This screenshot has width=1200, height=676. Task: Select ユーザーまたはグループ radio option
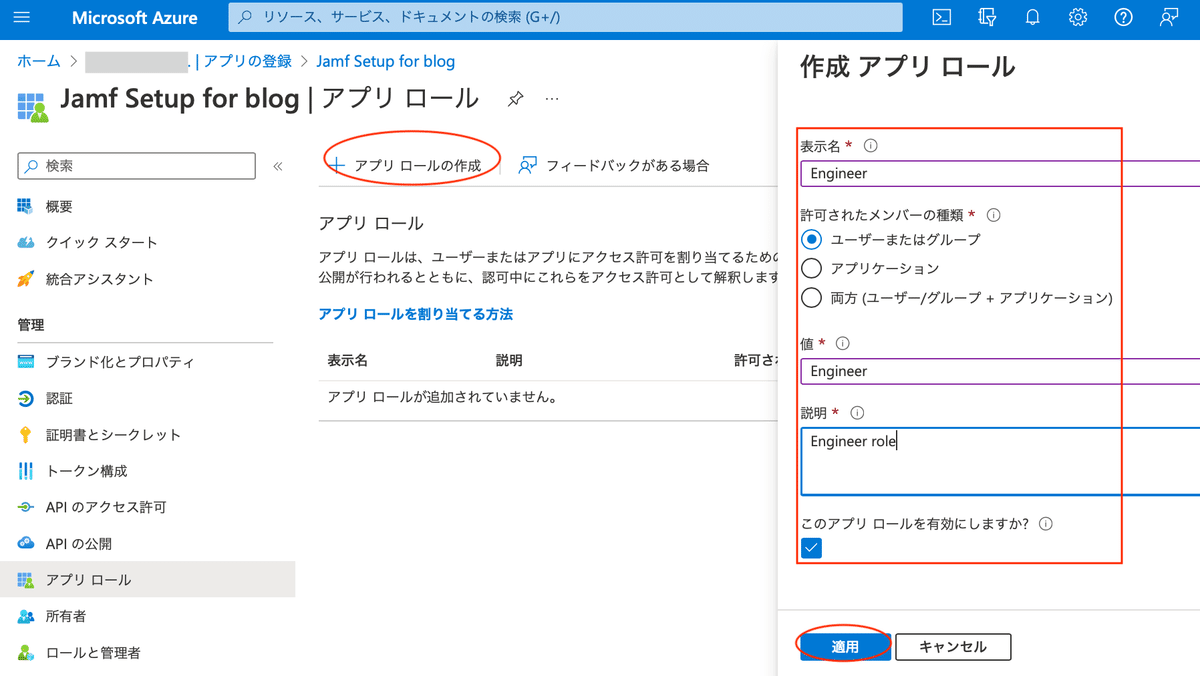pos(812,240)
